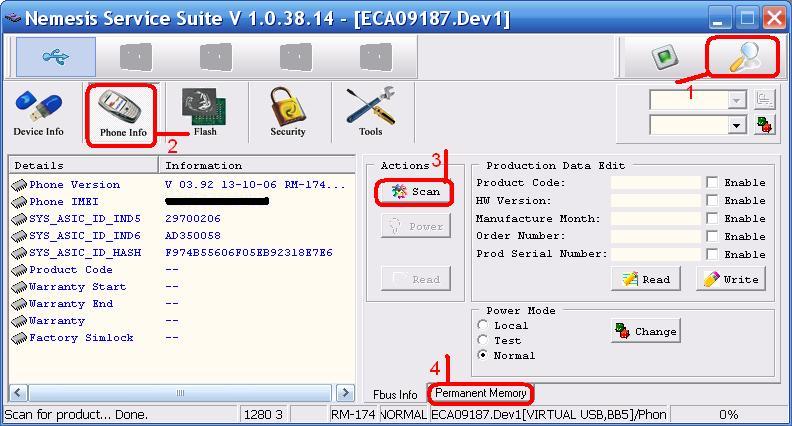The image size is (792, 426).
Task: Select the Warranty End row
Action: pos(182,304)
